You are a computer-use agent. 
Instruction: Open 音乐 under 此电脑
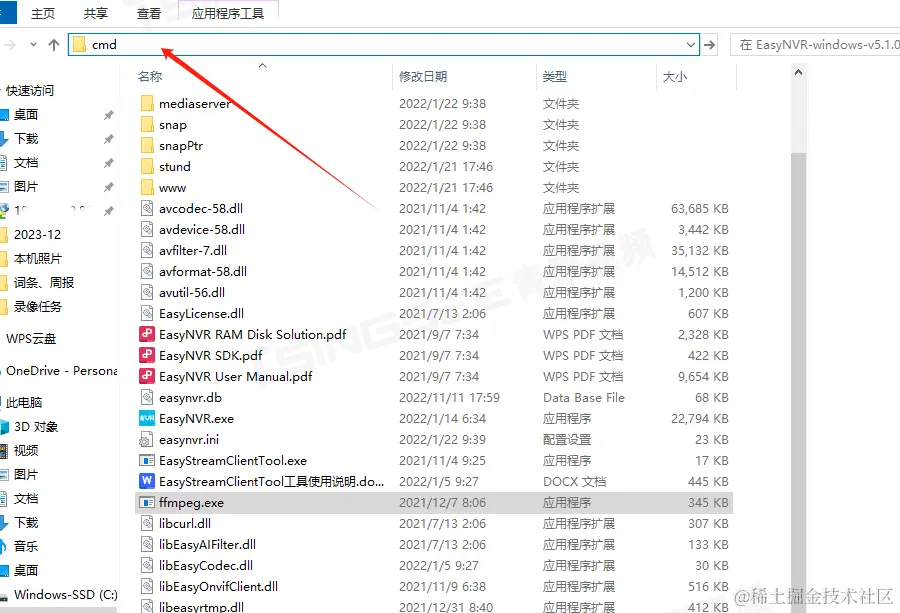pos(26,546)
